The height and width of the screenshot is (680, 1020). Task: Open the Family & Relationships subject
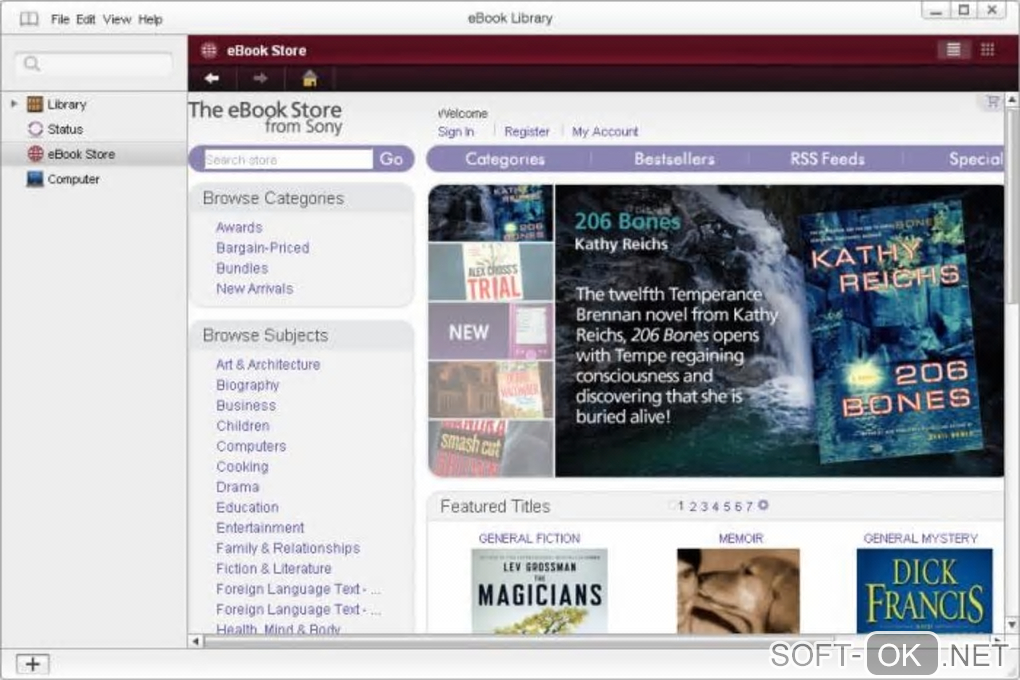click(x=288, y=548)
